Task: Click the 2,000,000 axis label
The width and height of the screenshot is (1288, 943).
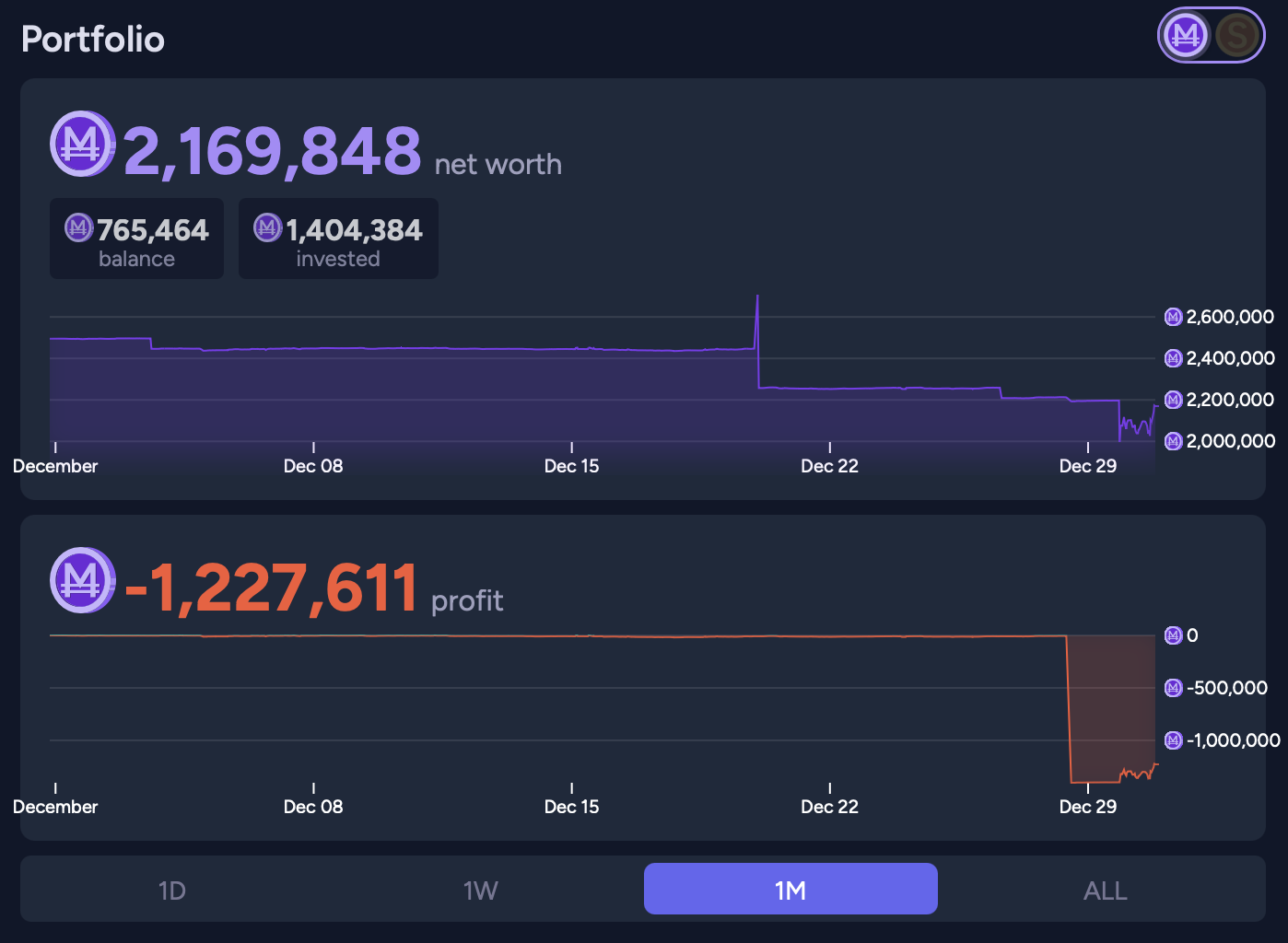Action: point(1230,441)
